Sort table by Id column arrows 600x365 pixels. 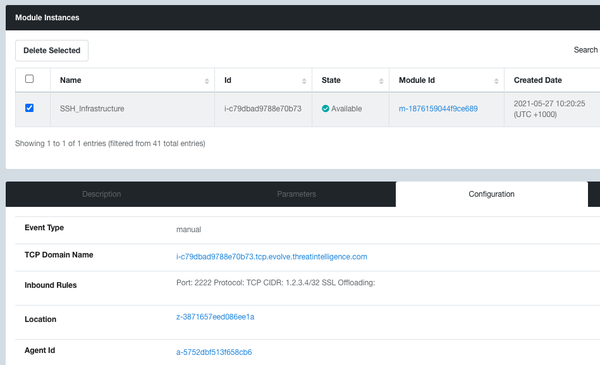tap(304, 81)
